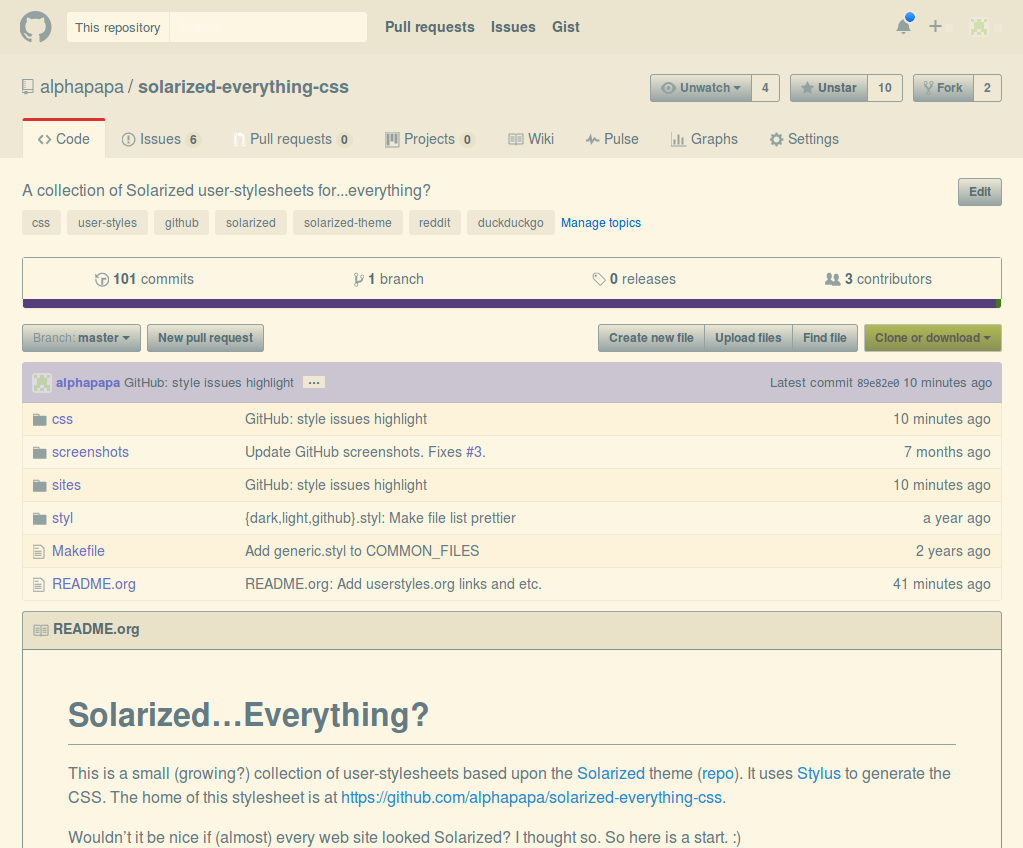Open issue #3 link in screenshots row
The image size is (1023, 848).
(474, 452)
